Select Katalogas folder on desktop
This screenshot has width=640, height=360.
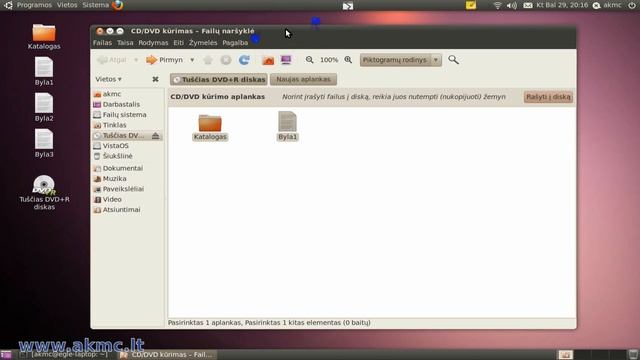44,37
